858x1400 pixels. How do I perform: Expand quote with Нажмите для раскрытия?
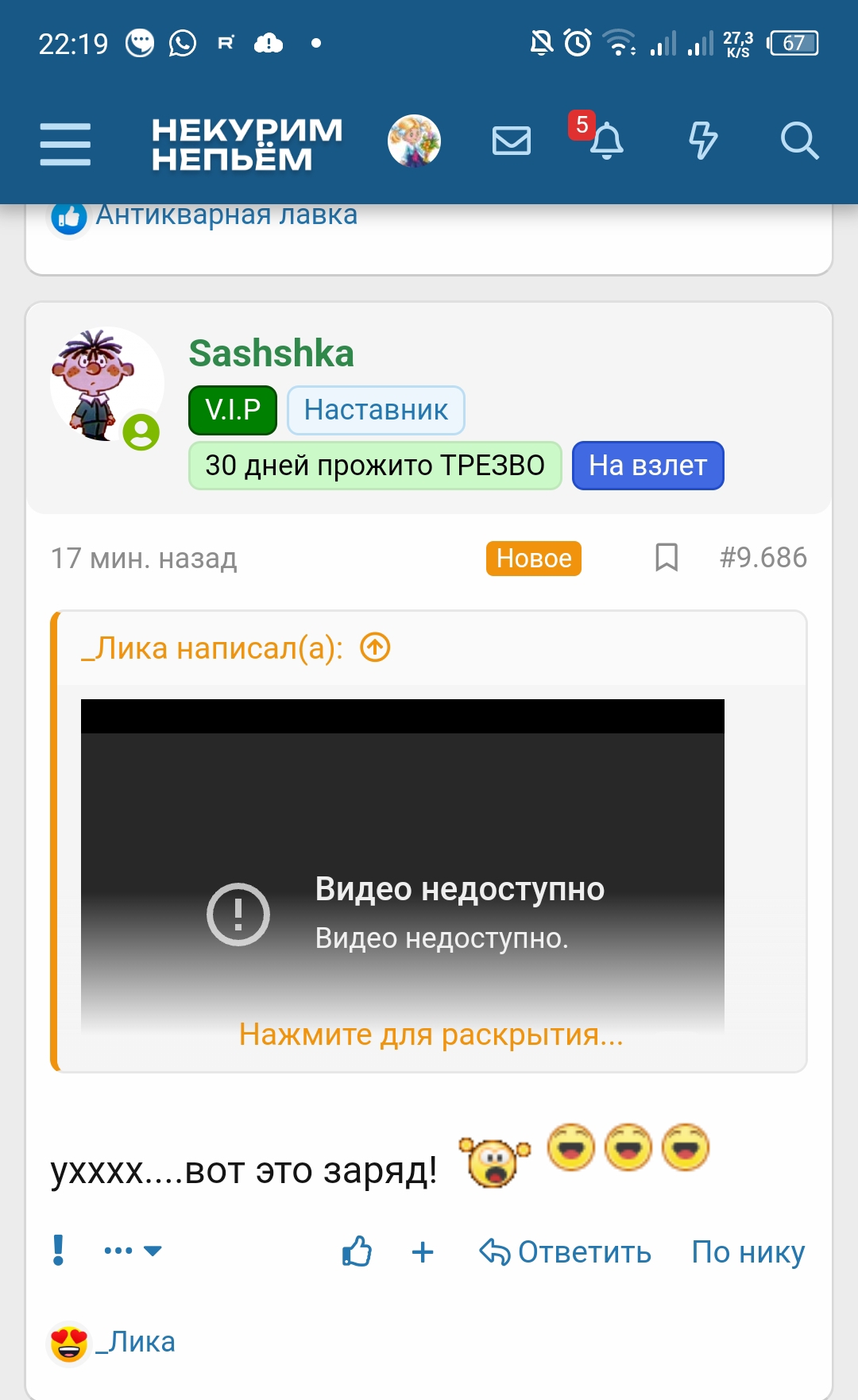coord(431,1035)
